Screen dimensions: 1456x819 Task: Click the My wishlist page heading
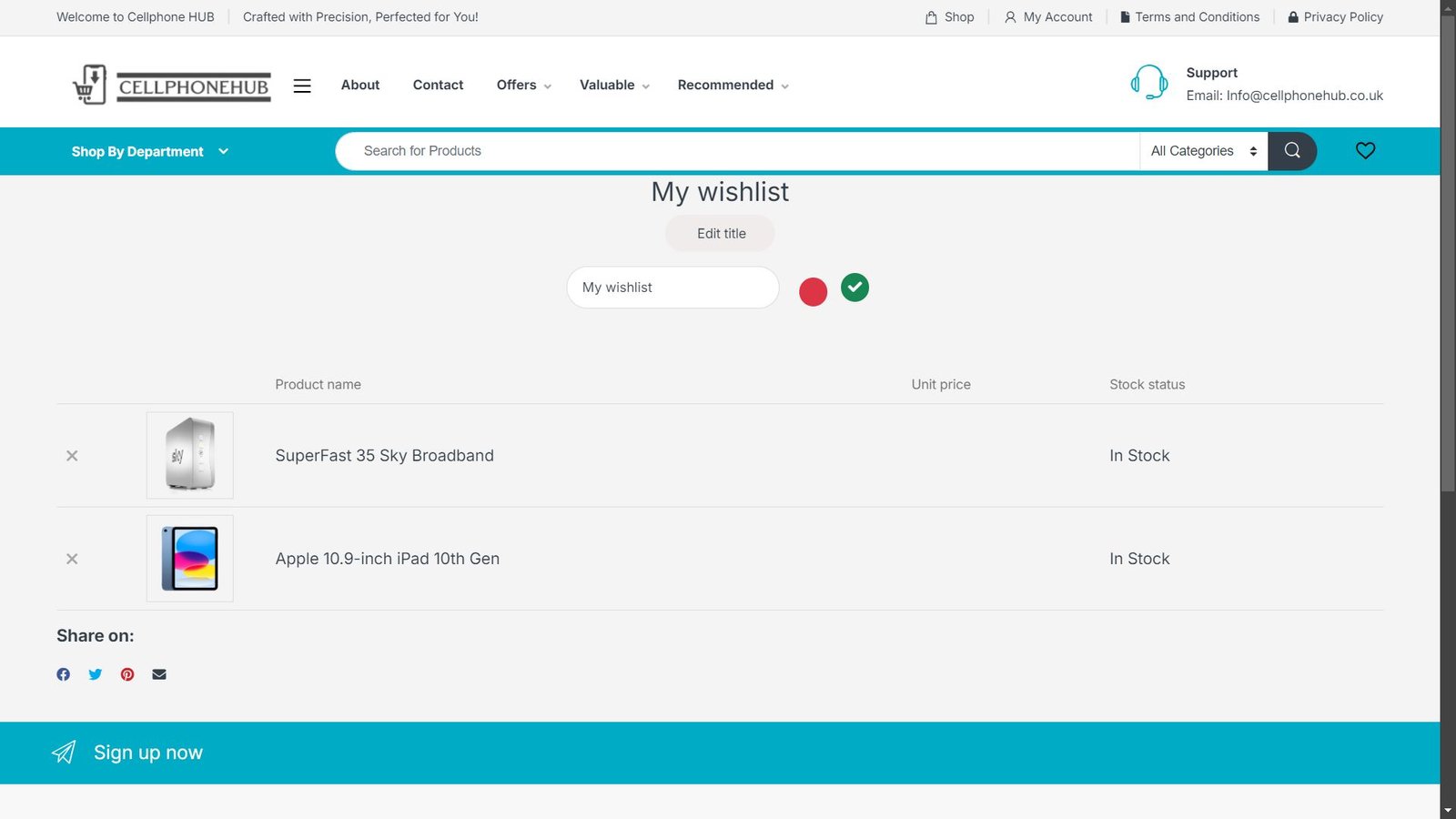(x=720, y=192)
